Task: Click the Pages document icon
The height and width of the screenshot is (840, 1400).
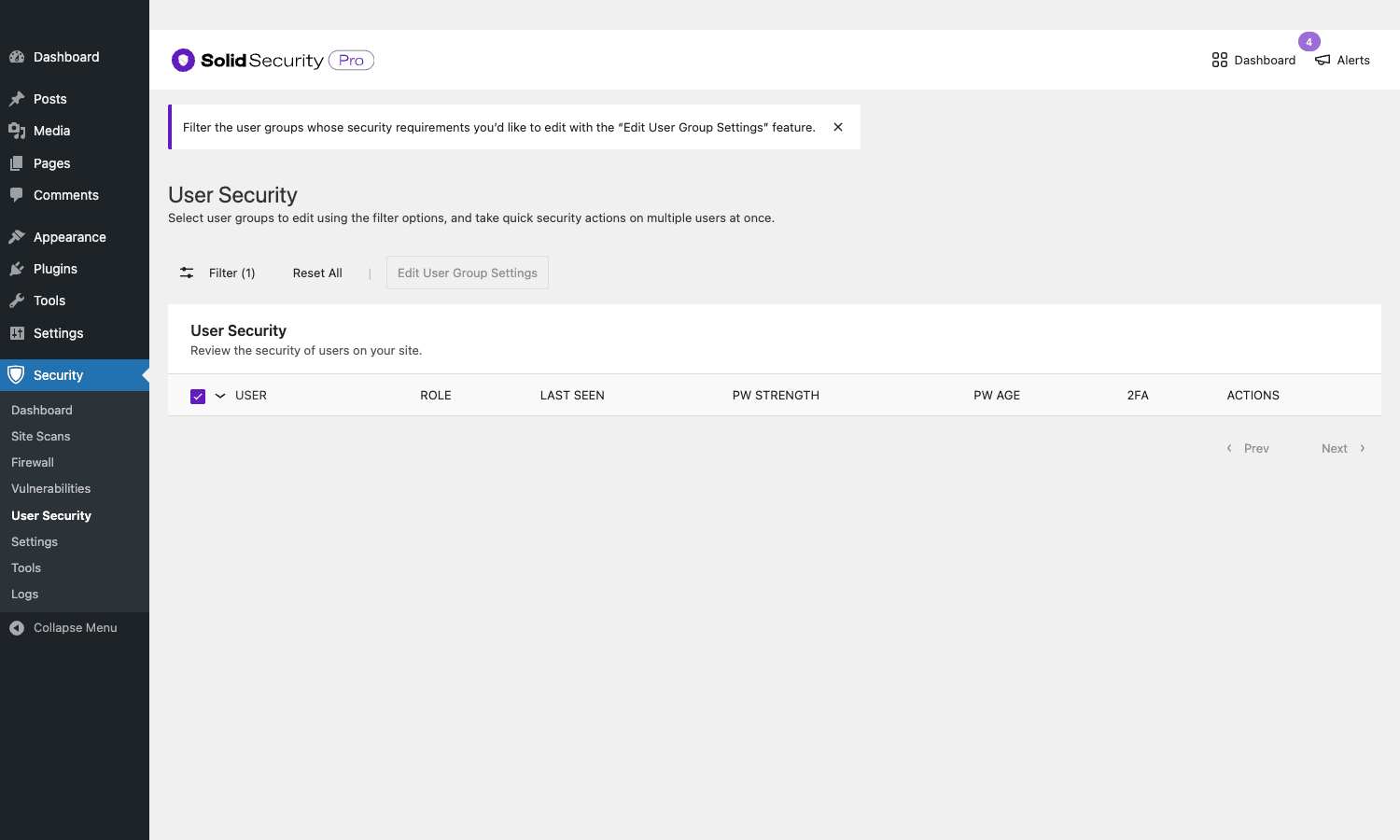Action: [x=17, y=163]
